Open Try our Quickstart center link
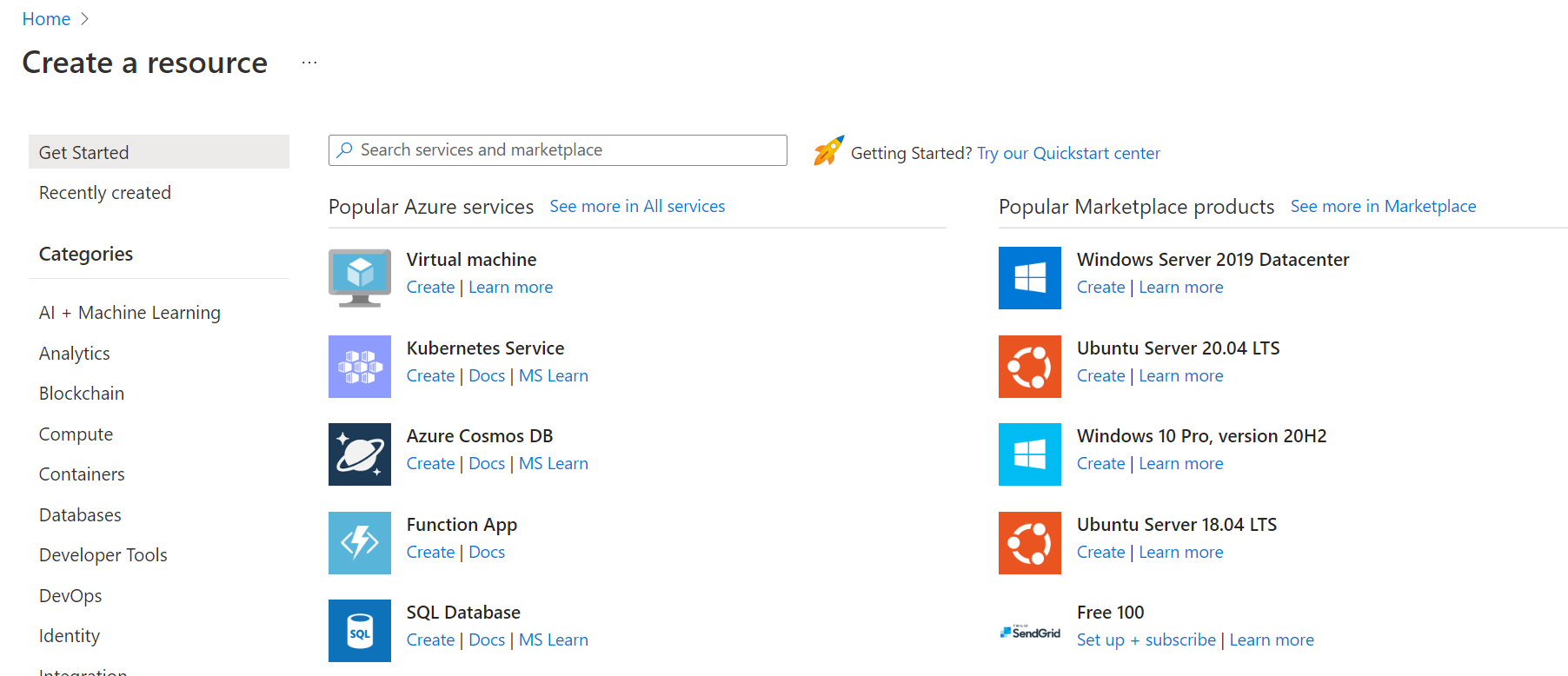The width and height of the screenshot is (1568, 676). pyautogui.click(x=1068, y=154)
